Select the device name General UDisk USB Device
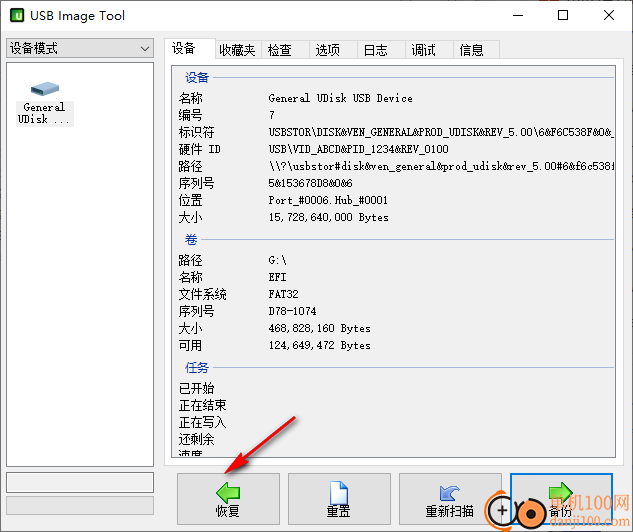 click(x=340, y=98)
